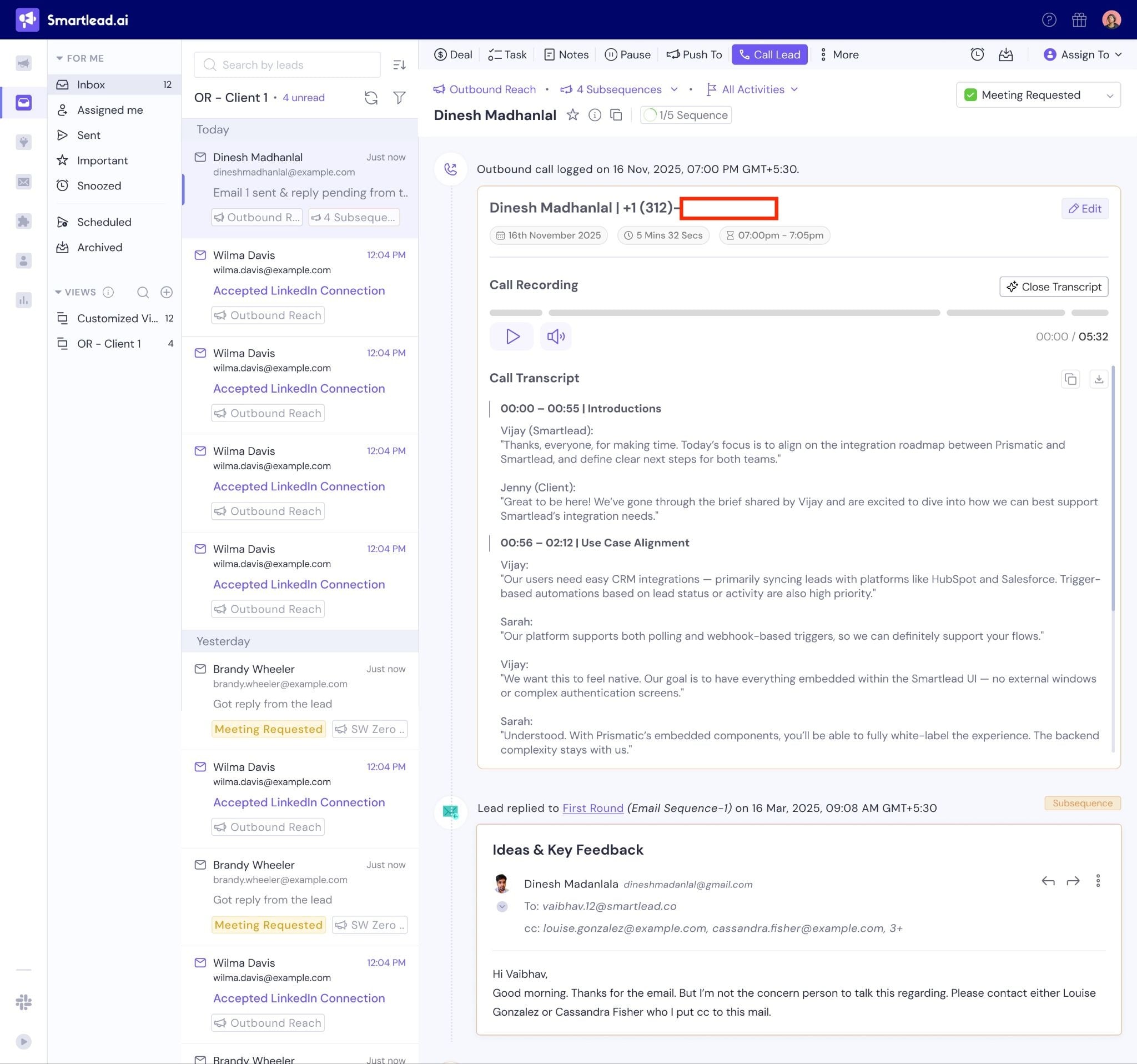Open lead info icon beside name
This screenshot has width=1137, height=1064.
(595, 115)
